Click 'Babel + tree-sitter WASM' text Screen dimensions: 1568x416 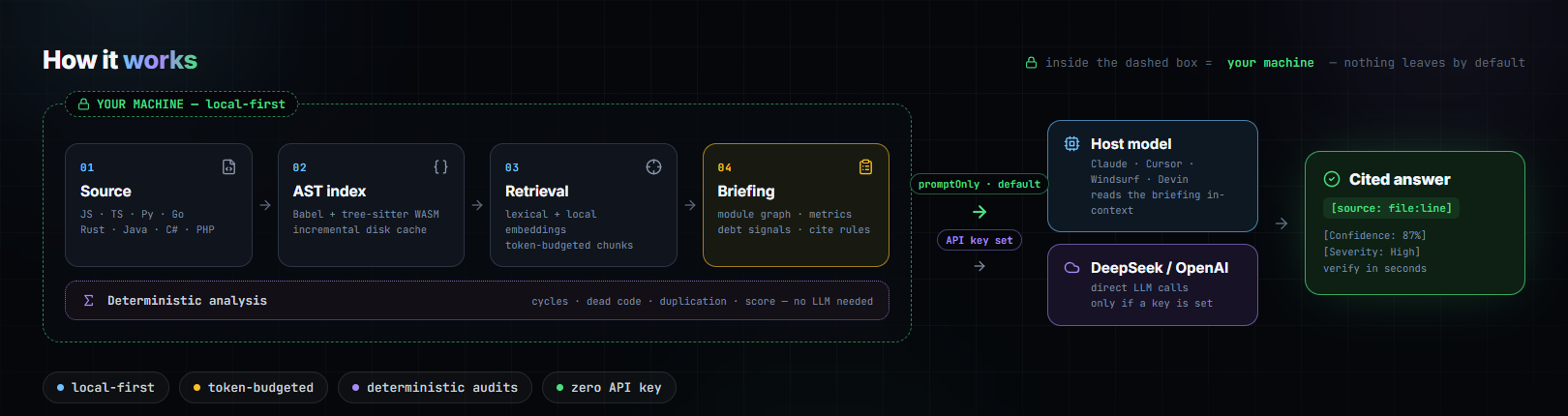point(366,214)
